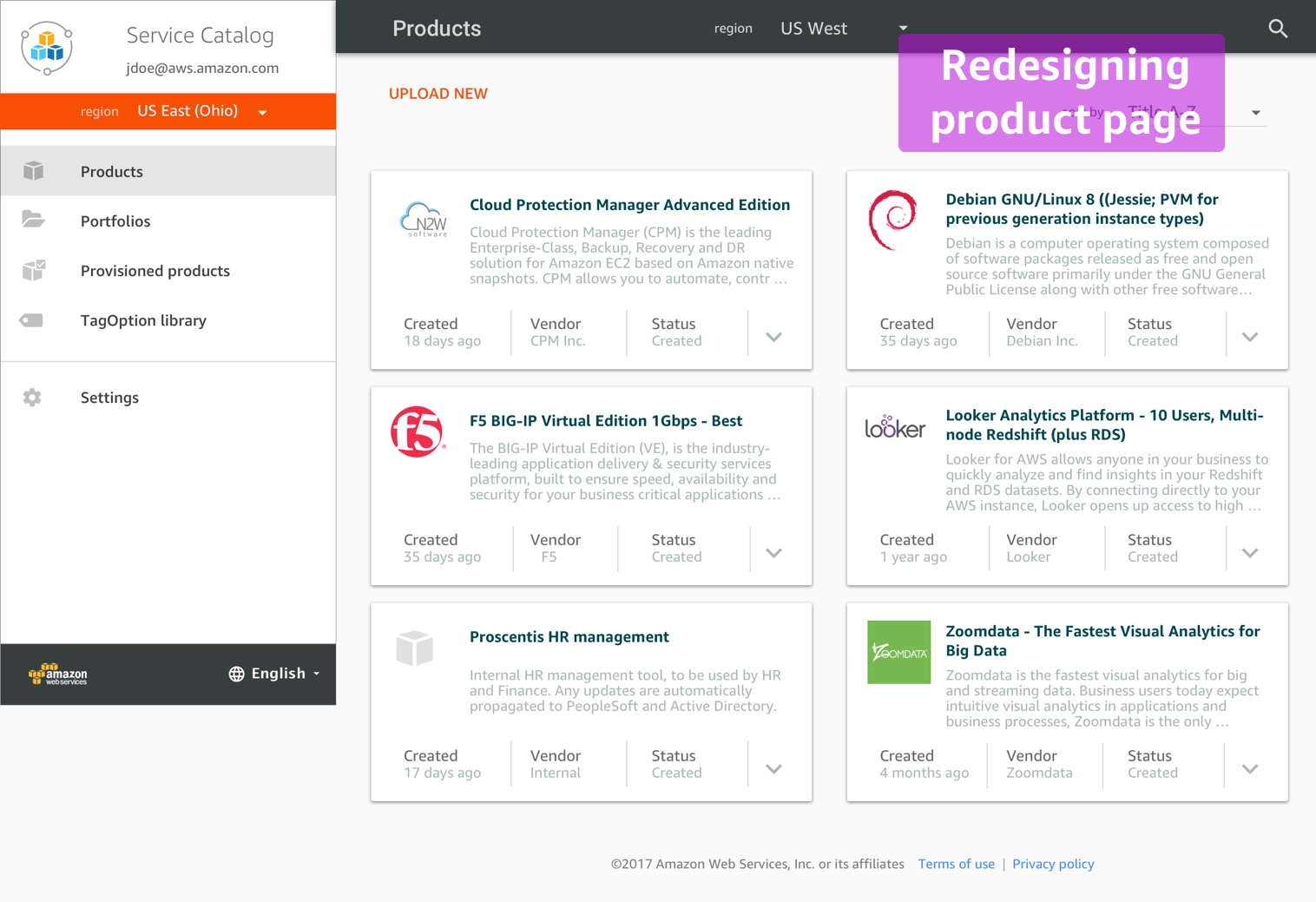Click the N2W Software product logo
Image resolution: width=1316 pixels, height=902 pixels.
coord(424,220)
